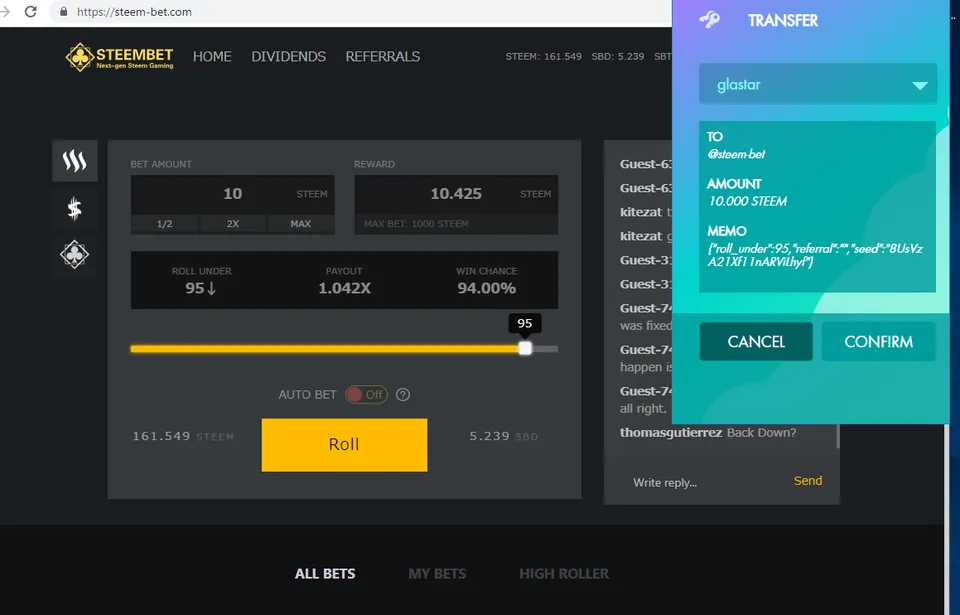Open Auto Bet help question mark
The height and width of the screenshot is (615, 960).
click(x=403, y=394)
